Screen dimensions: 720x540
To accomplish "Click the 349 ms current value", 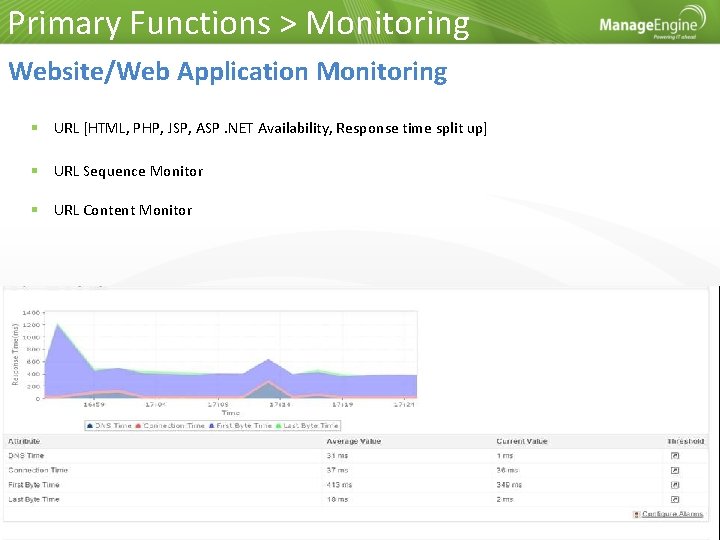I will (x=509, y=485).
